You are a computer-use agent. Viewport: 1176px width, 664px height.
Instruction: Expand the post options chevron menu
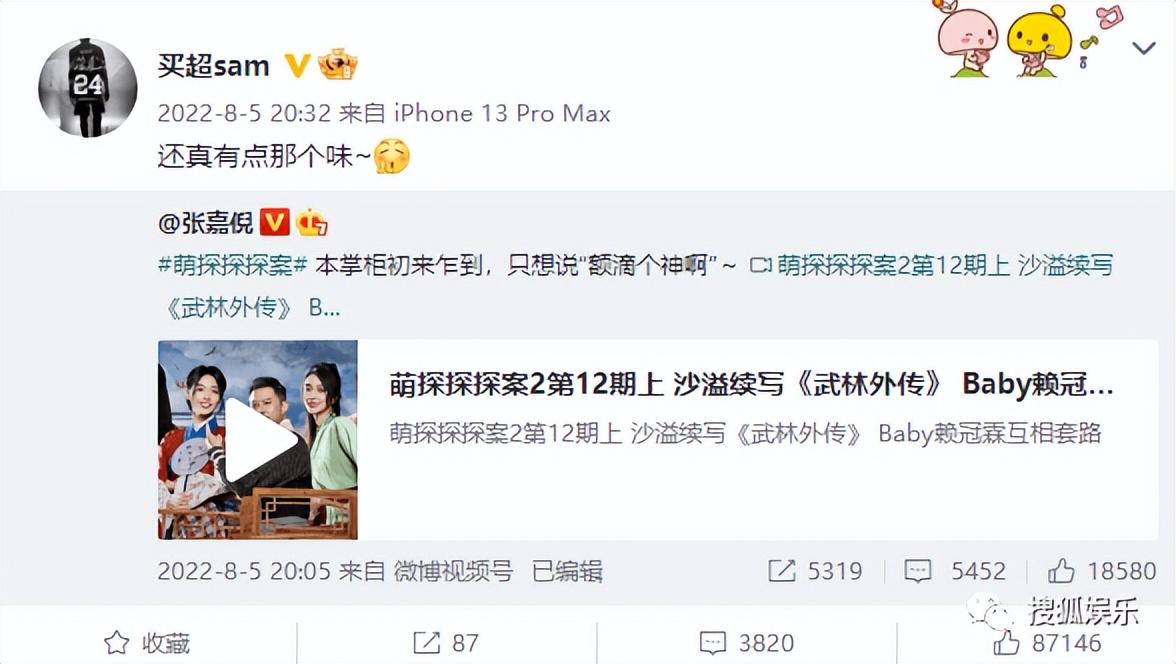(1144, 49)
